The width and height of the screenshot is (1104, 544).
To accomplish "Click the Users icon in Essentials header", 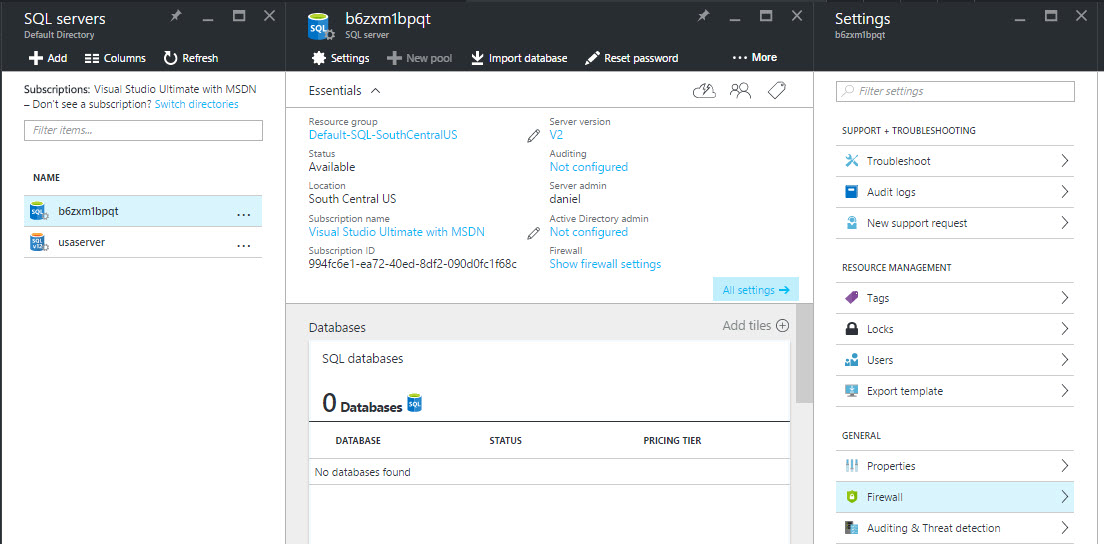I will point(740,91).
